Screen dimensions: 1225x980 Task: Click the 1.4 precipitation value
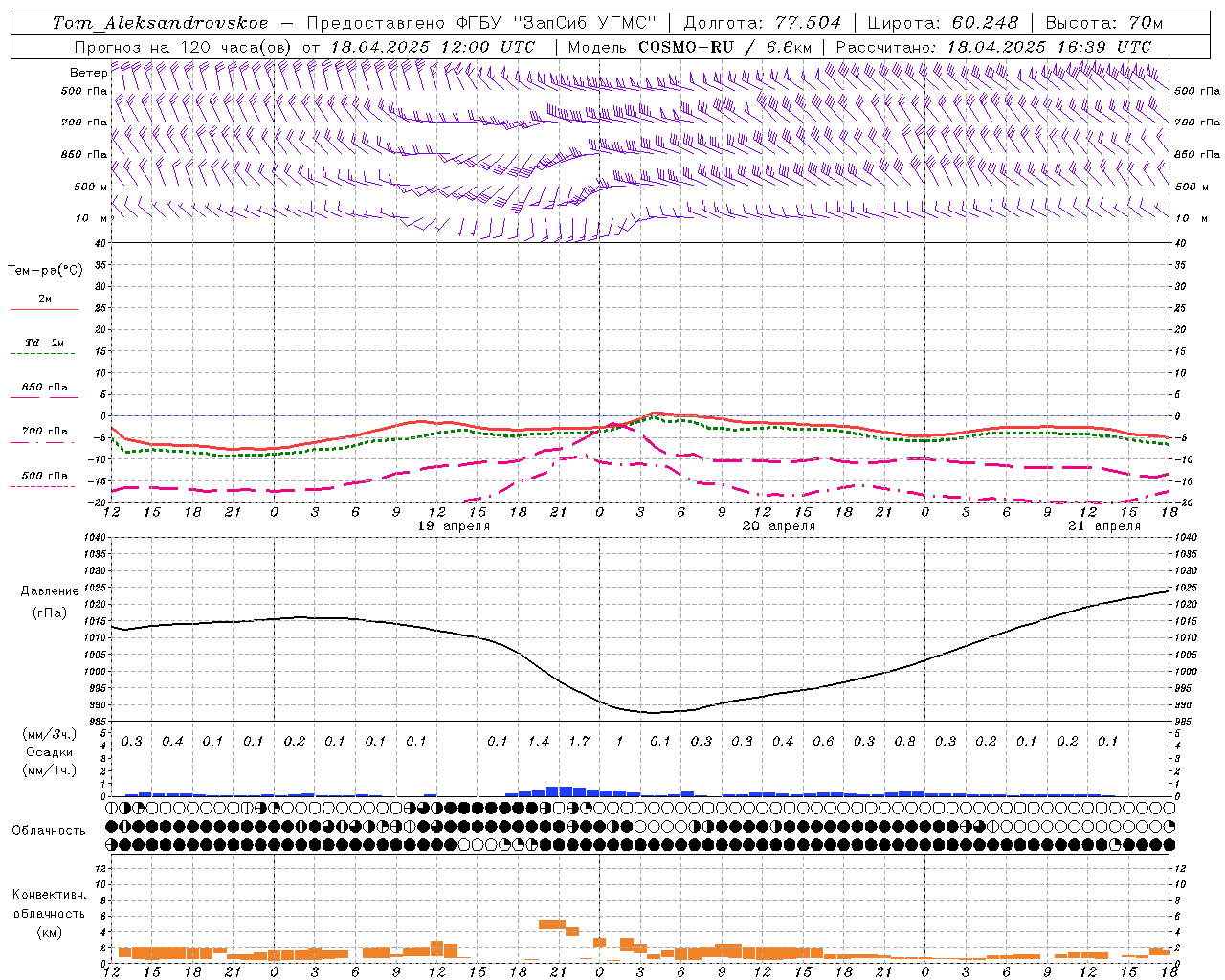[x=539, y=742]
